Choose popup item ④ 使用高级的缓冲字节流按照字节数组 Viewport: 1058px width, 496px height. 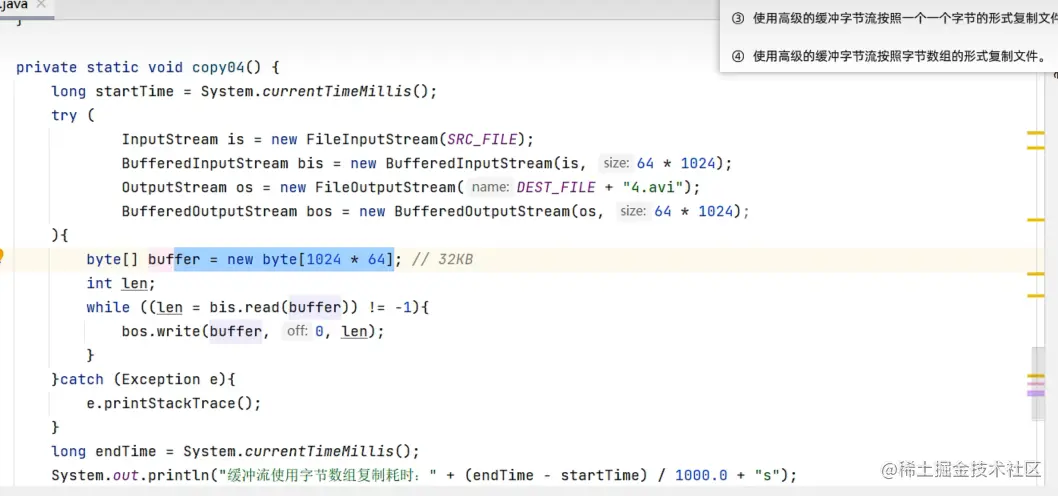(889, 57)
